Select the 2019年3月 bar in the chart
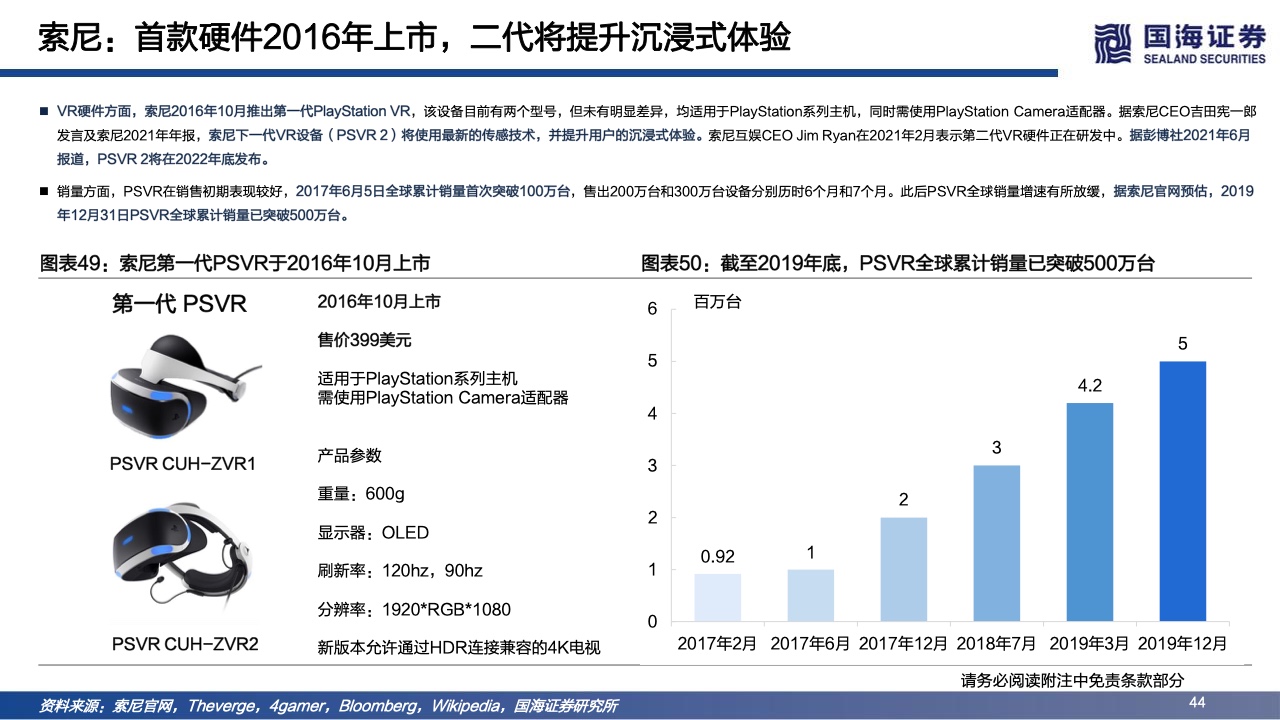1280x720 pixels. coord(1090,512)
